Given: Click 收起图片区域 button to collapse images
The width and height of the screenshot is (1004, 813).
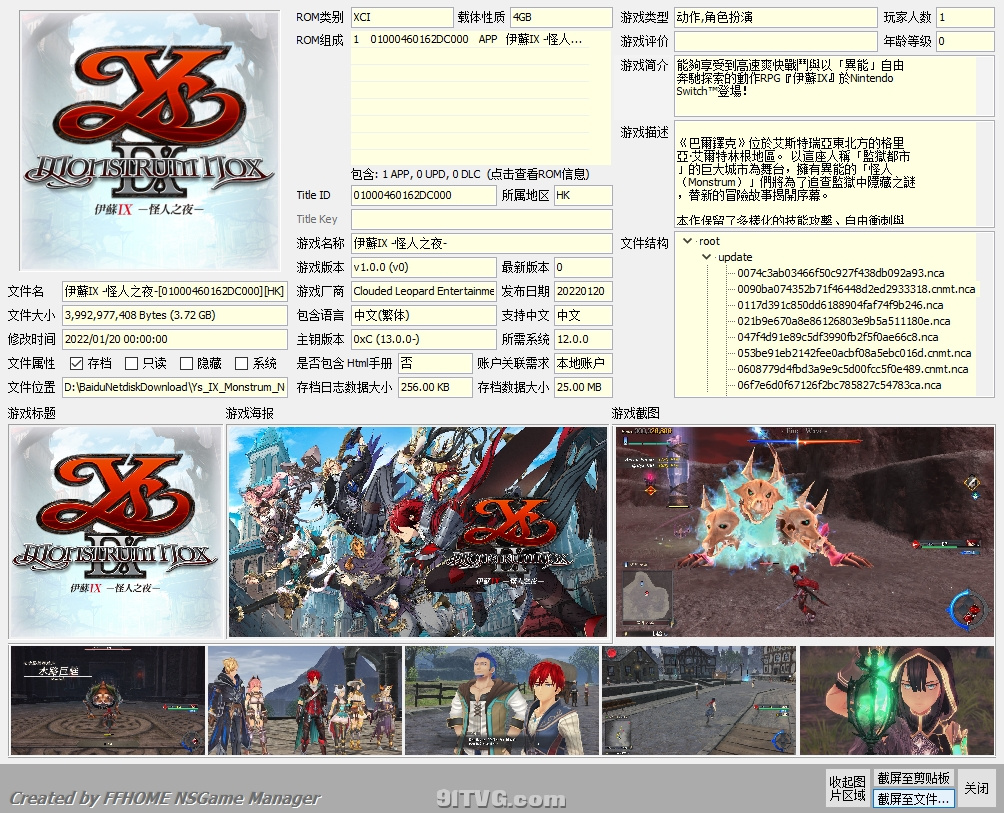Looking at the screenshot, I should tap(847, 788).
